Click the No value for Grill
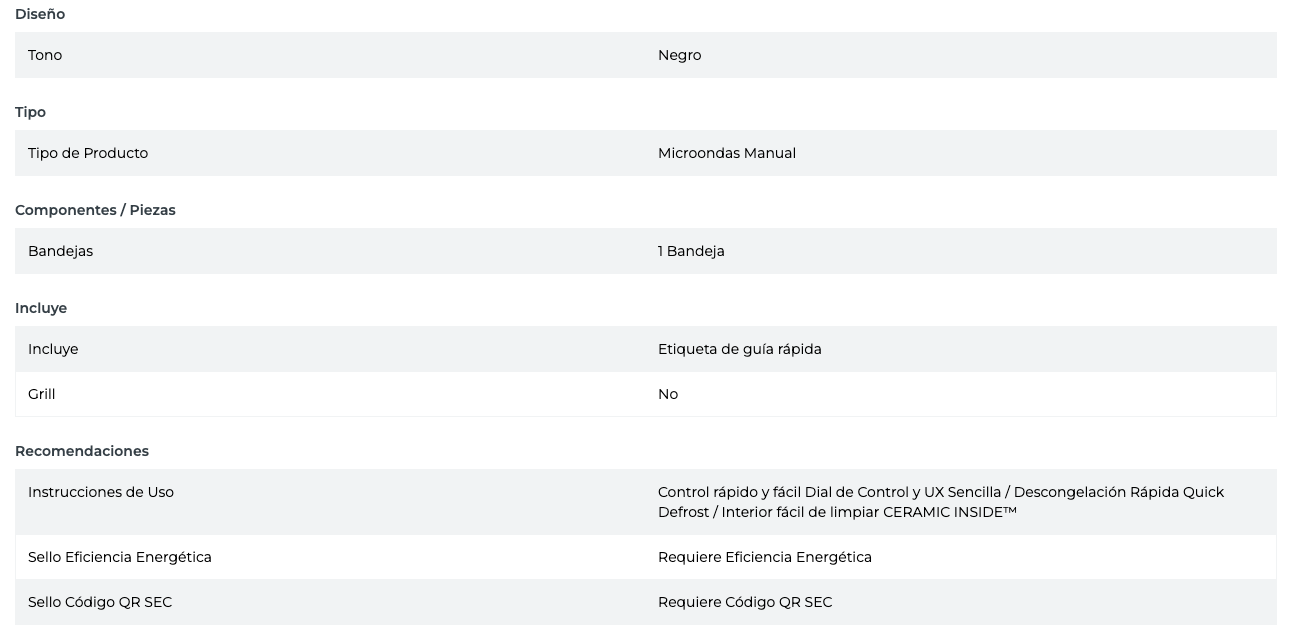Viewport: 1289px width, 643px height. point(668,394)
